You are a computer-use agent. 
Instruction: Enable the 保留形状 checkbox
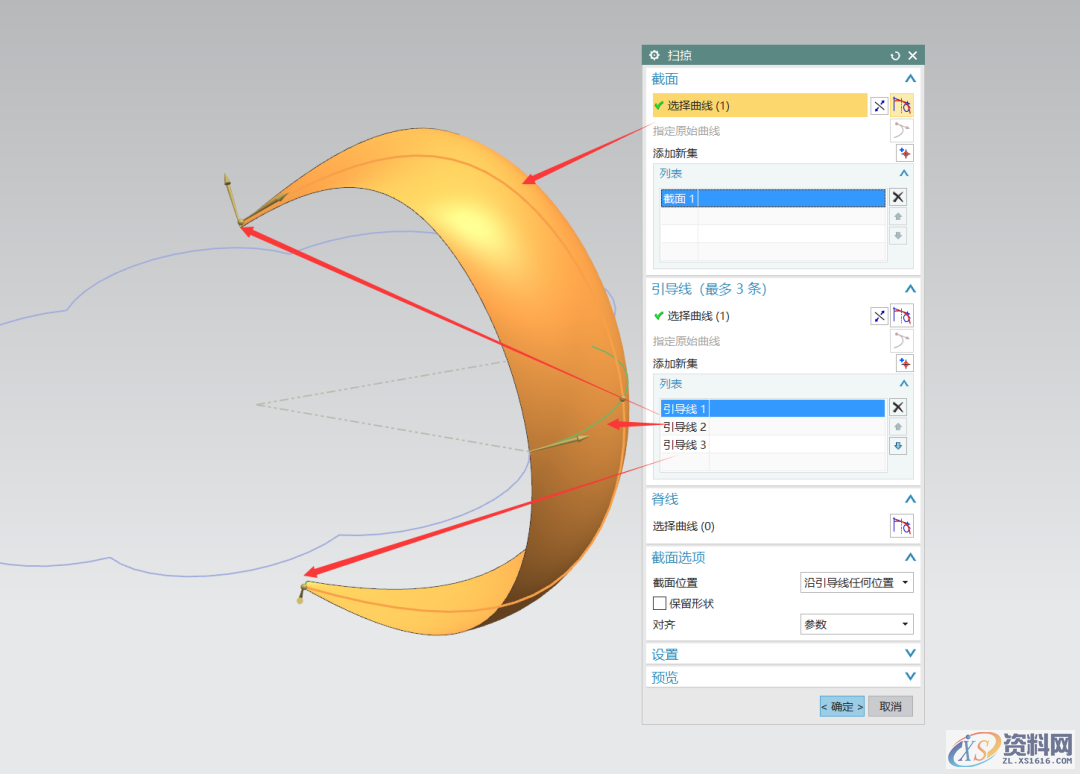[x=660, y=604]
